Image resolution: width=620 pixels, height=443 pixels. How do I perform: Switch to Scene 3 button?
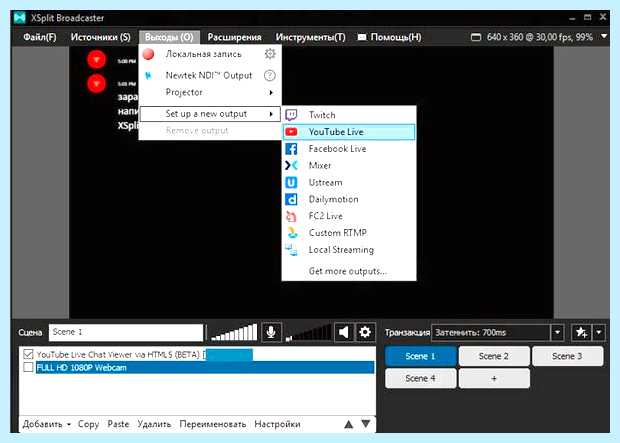click(x=567, y=356)
